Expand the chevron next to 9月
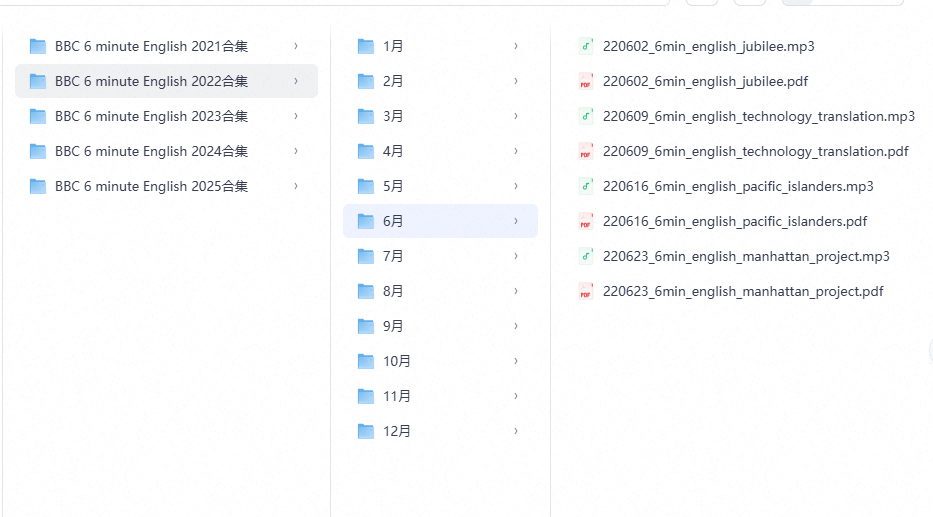The width and height of the screenshot is (933, 517). pyautogui.click(x=516, y=327)
